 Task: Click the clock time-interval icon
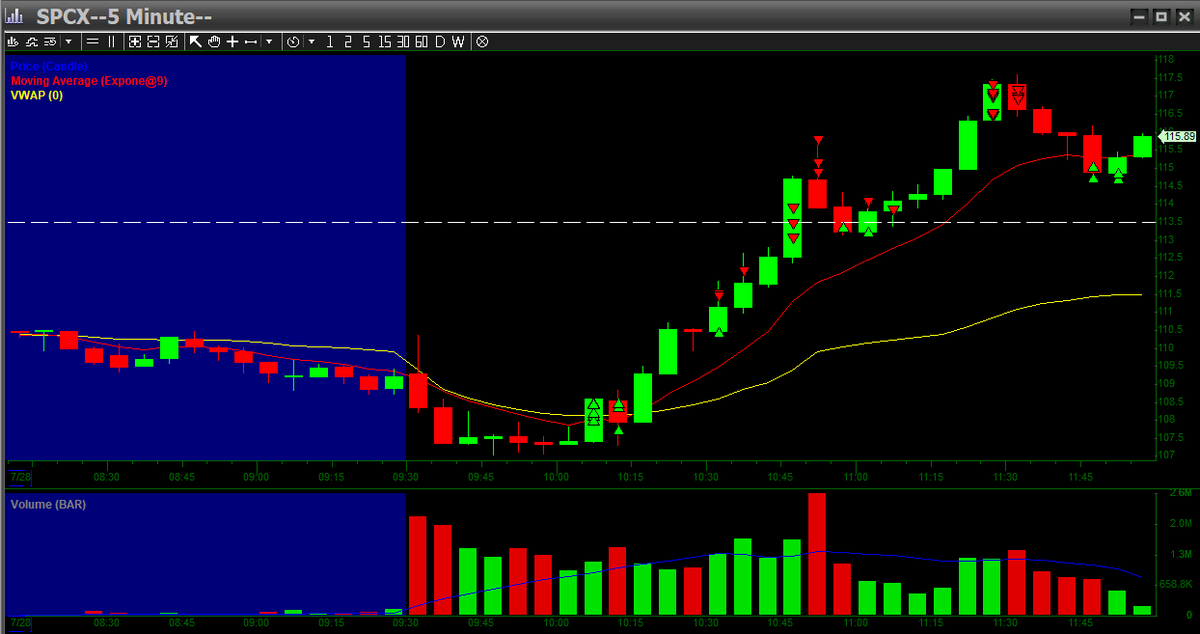[293, 41]
